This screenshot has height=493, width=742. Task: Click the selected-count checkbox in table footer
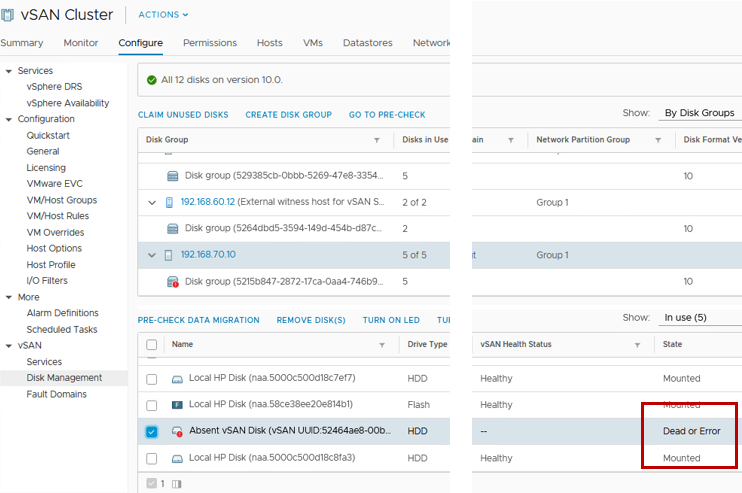click(x=151, y=484)
